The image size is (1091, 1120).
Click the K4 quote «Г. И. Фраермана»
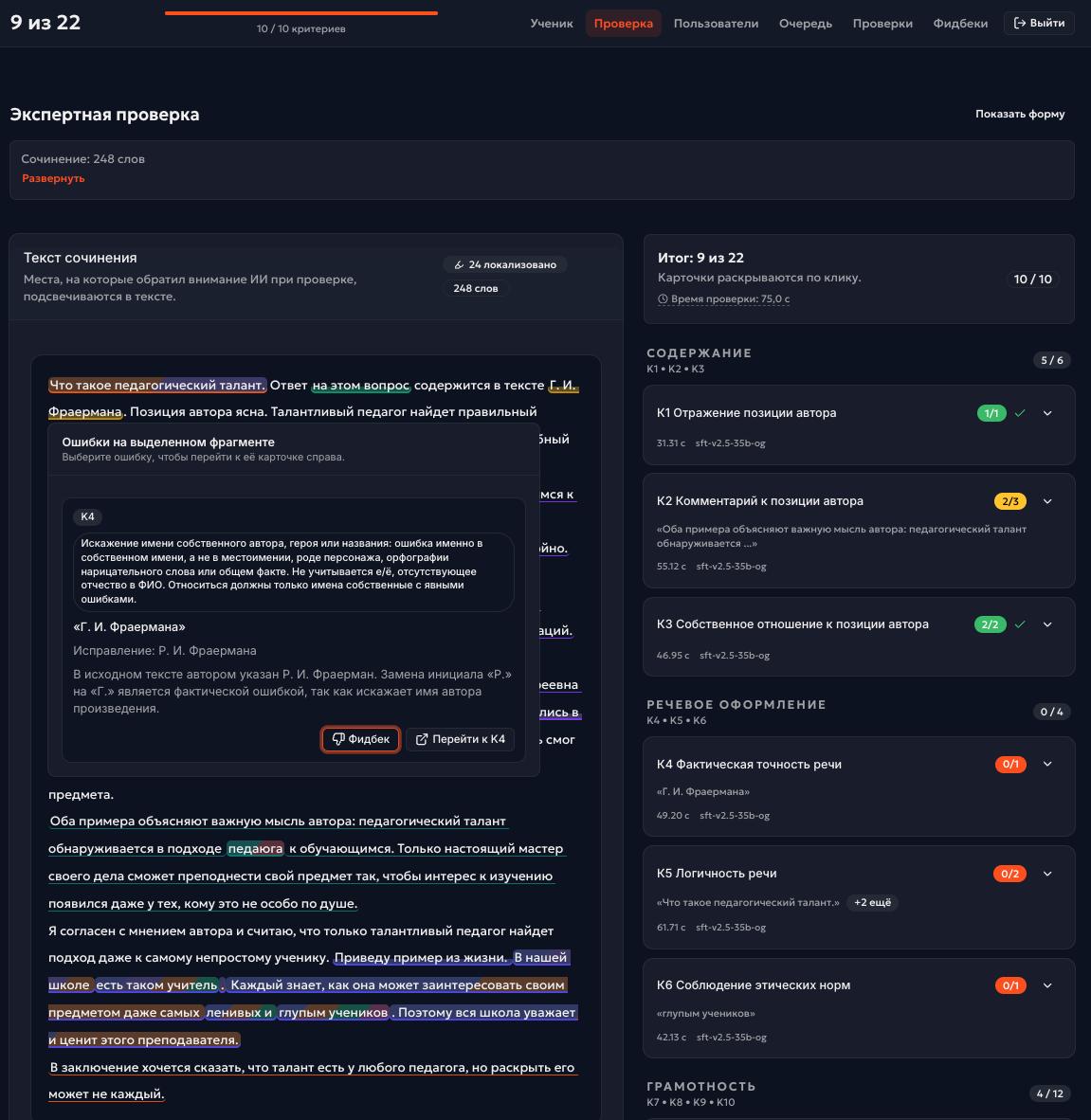703,791
